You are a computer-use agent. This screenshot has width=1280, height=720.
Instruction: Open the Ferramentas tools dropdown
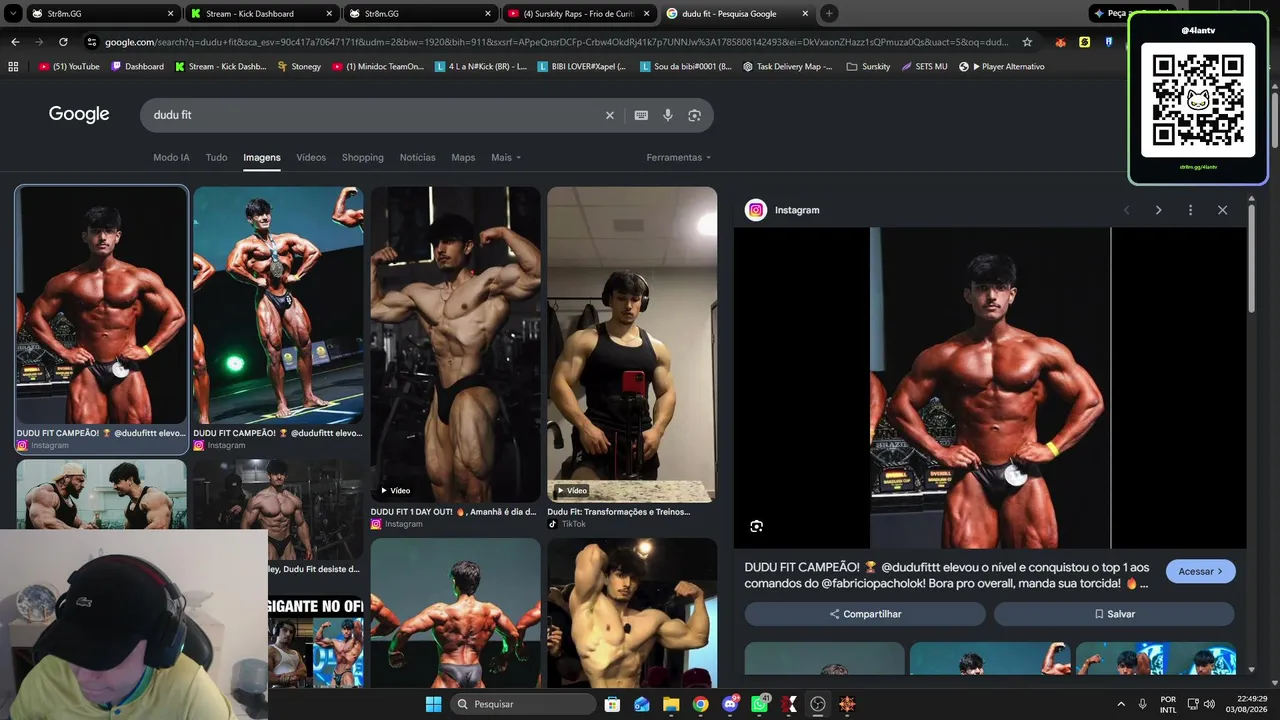pos(679,157)
